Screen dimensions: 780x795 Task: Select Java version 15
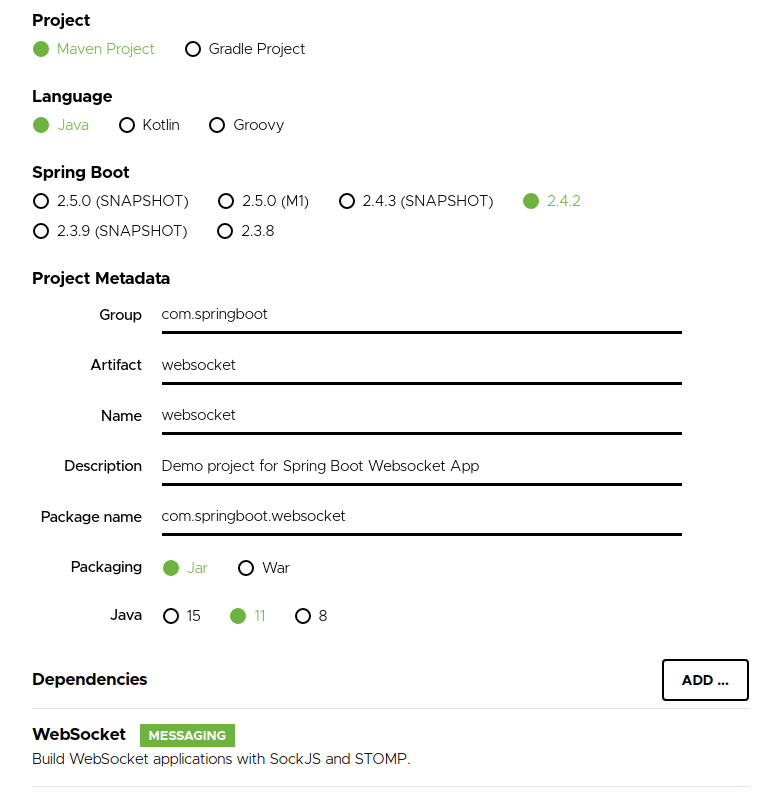coord(182,616)
